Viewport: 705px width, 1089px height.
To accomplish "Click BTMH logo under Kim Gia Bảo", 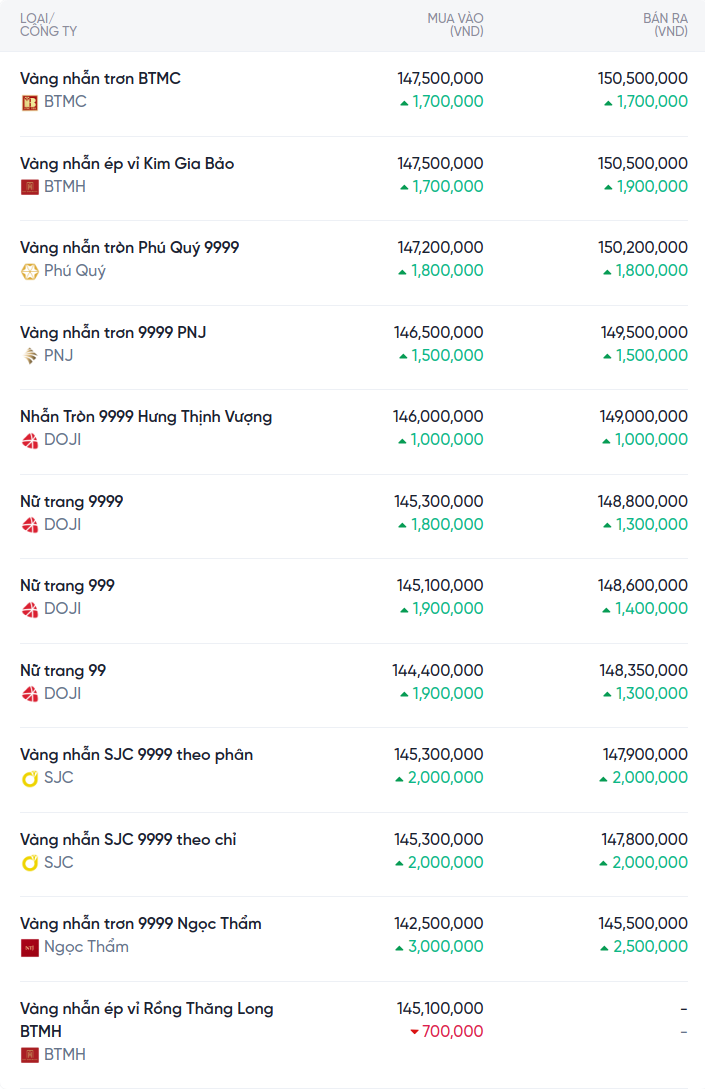I will click(x=30, y=187).
